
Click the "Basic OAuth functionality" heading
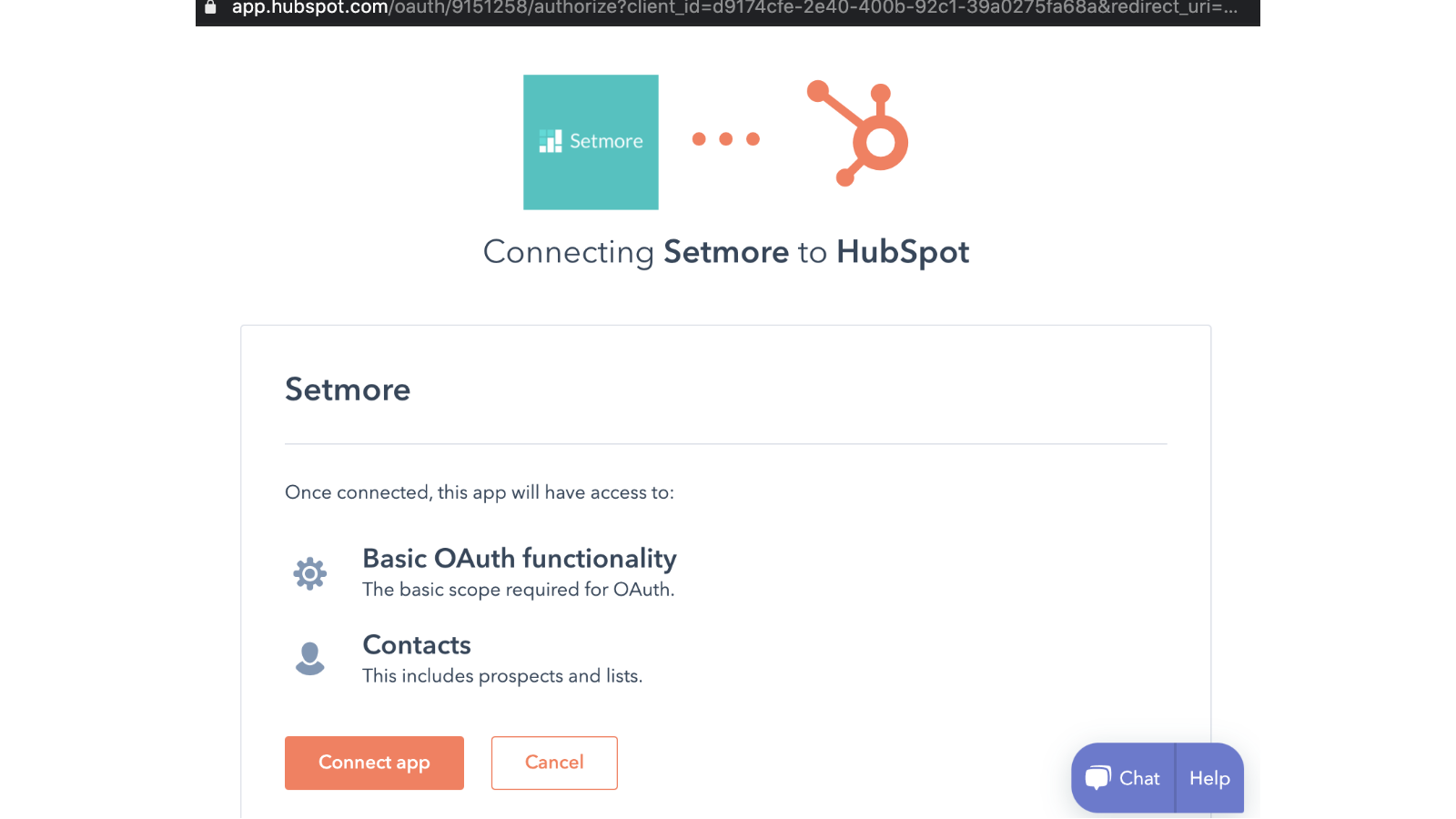519,558
